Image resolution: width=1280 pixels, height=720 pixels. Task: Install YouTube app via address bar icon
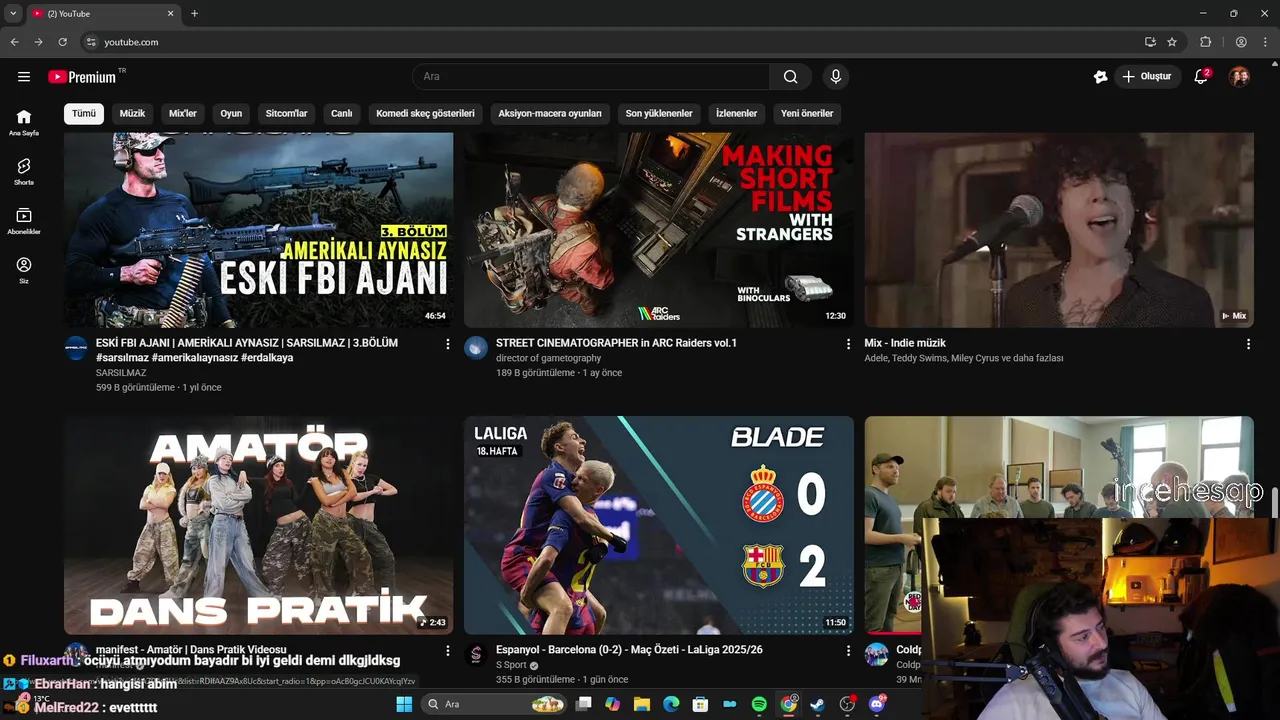[x=1150, y=42]
